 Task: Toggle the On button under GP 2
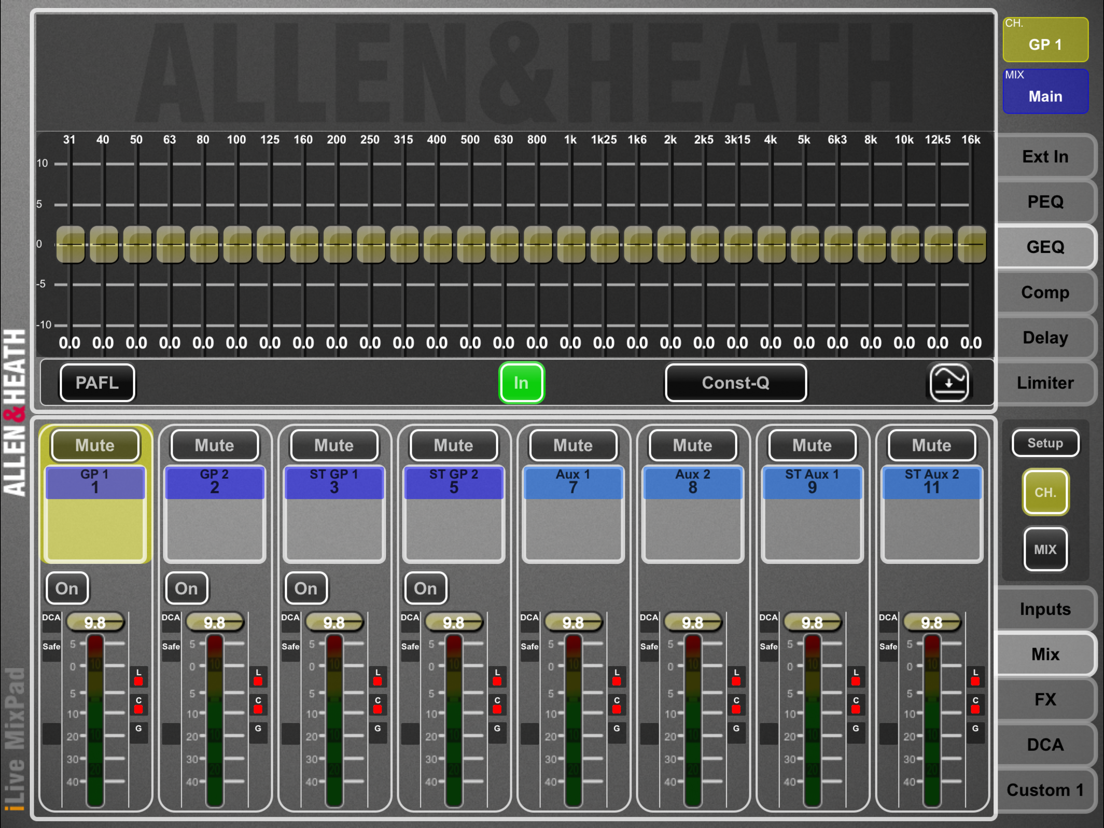point(187,588)
